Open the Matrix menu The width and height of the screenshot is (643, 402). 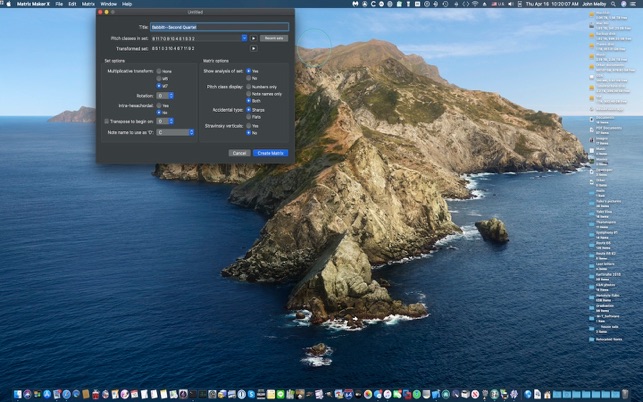point(88,4)
